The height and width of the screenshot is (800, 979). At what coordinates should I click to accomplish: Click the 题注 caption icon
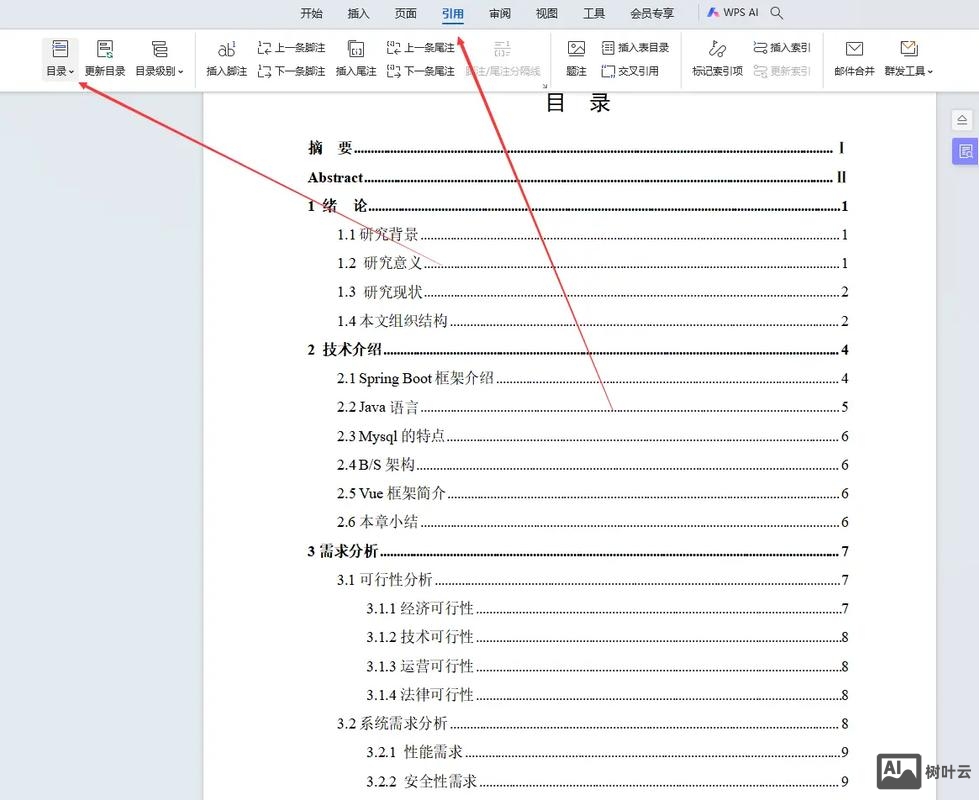coord(576,49)
